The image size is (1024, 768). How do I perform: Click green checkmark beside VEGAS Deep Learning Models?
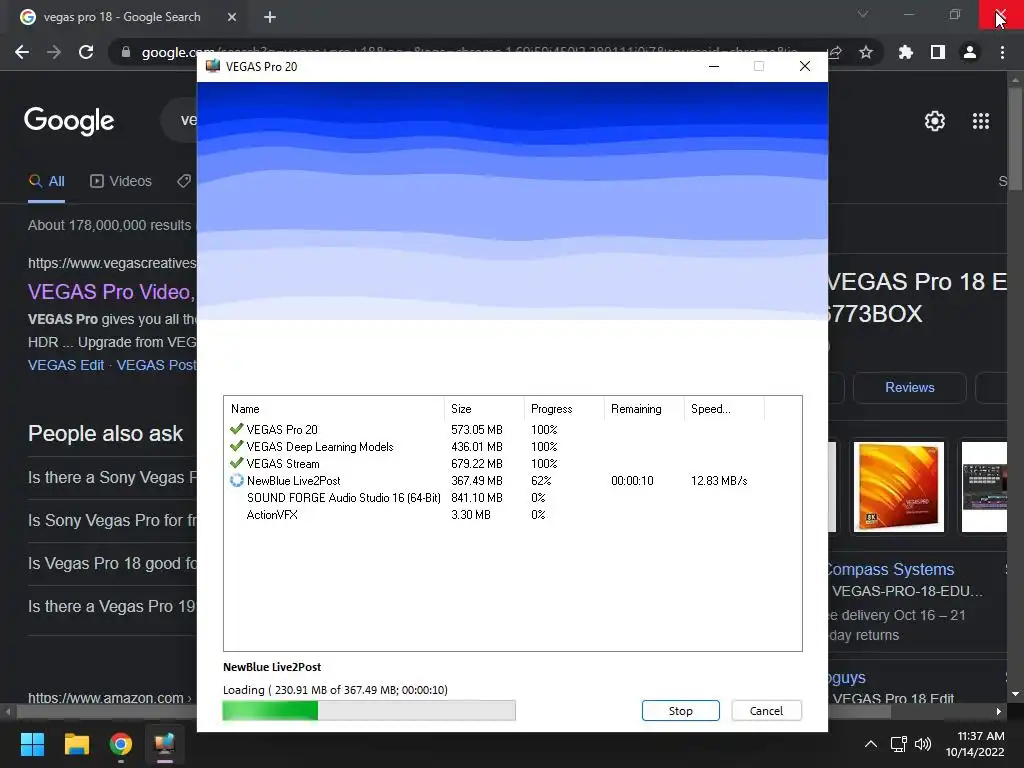tap(236, 446)
